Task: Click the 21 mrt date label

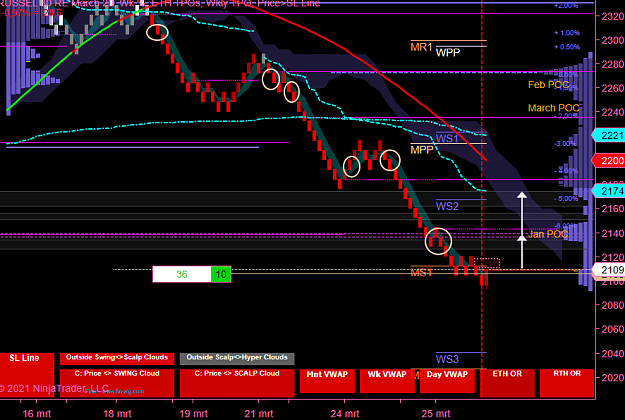Action: 258,413
